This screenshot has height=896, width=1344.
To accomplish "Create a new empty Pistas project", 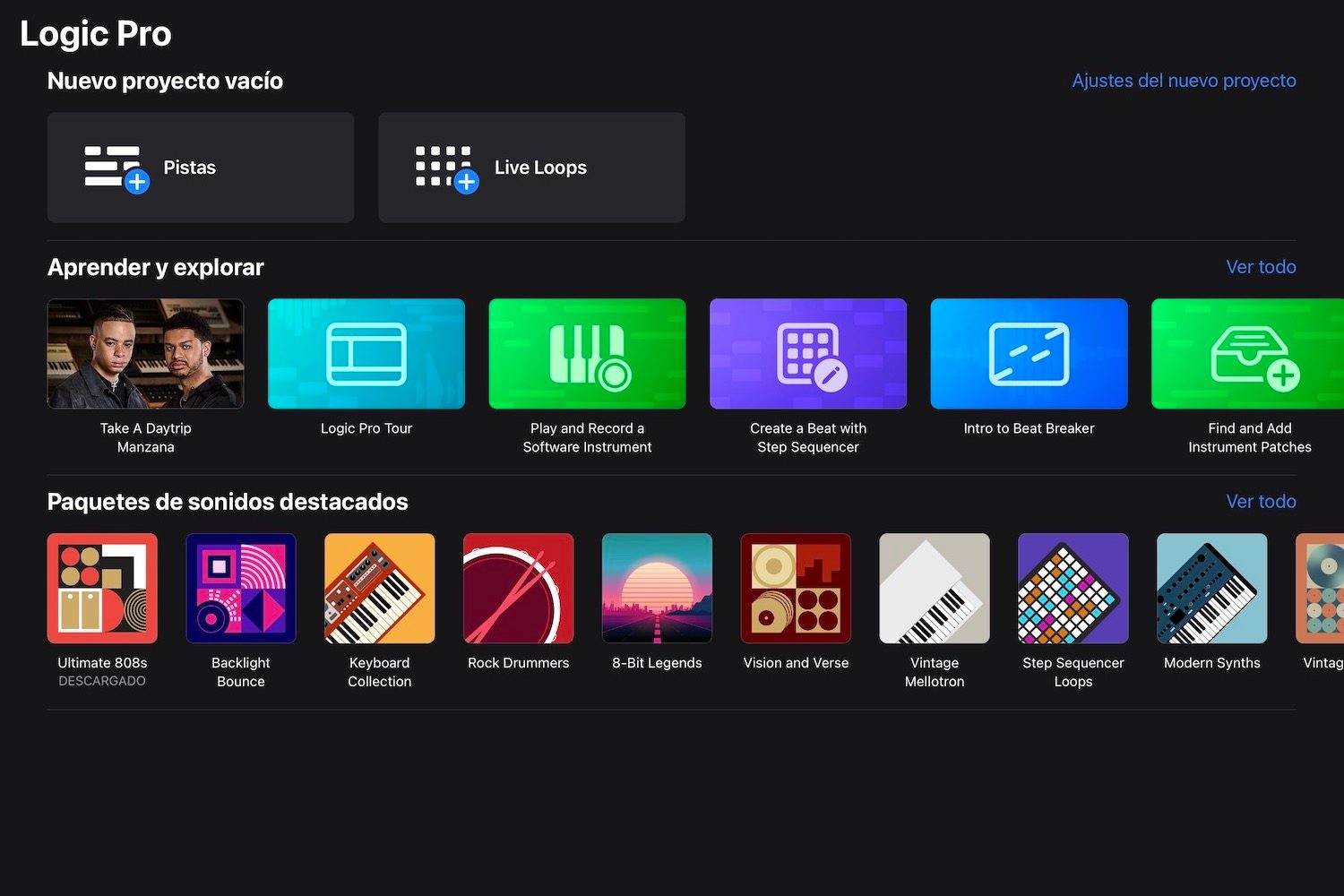I will pos(200,168).
